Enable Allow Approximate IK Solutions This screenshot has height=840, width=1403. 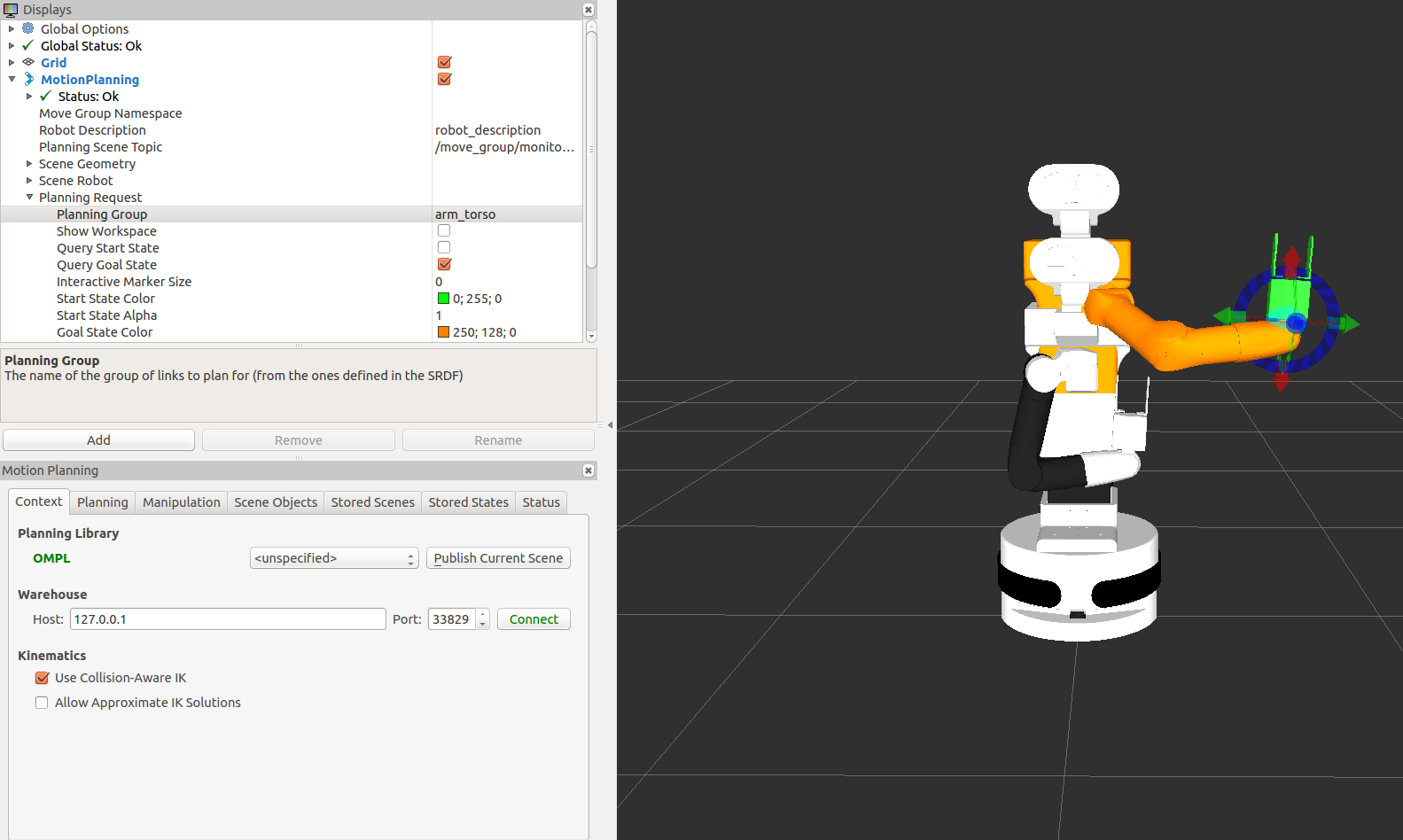(x=42, y=703)
